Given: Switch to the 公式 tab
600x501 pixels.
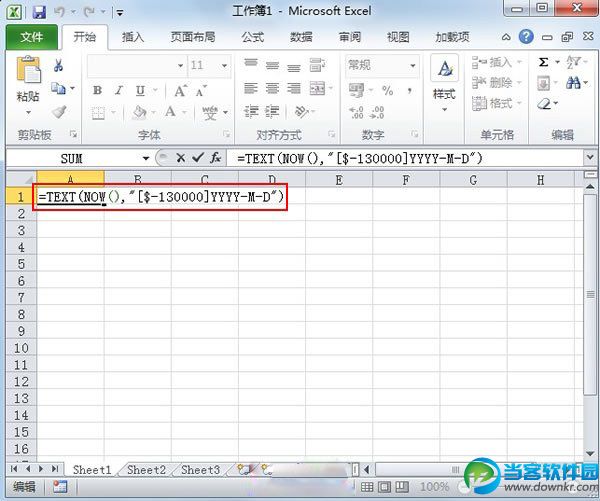Looking at the screenshot, I should point(253,37).
